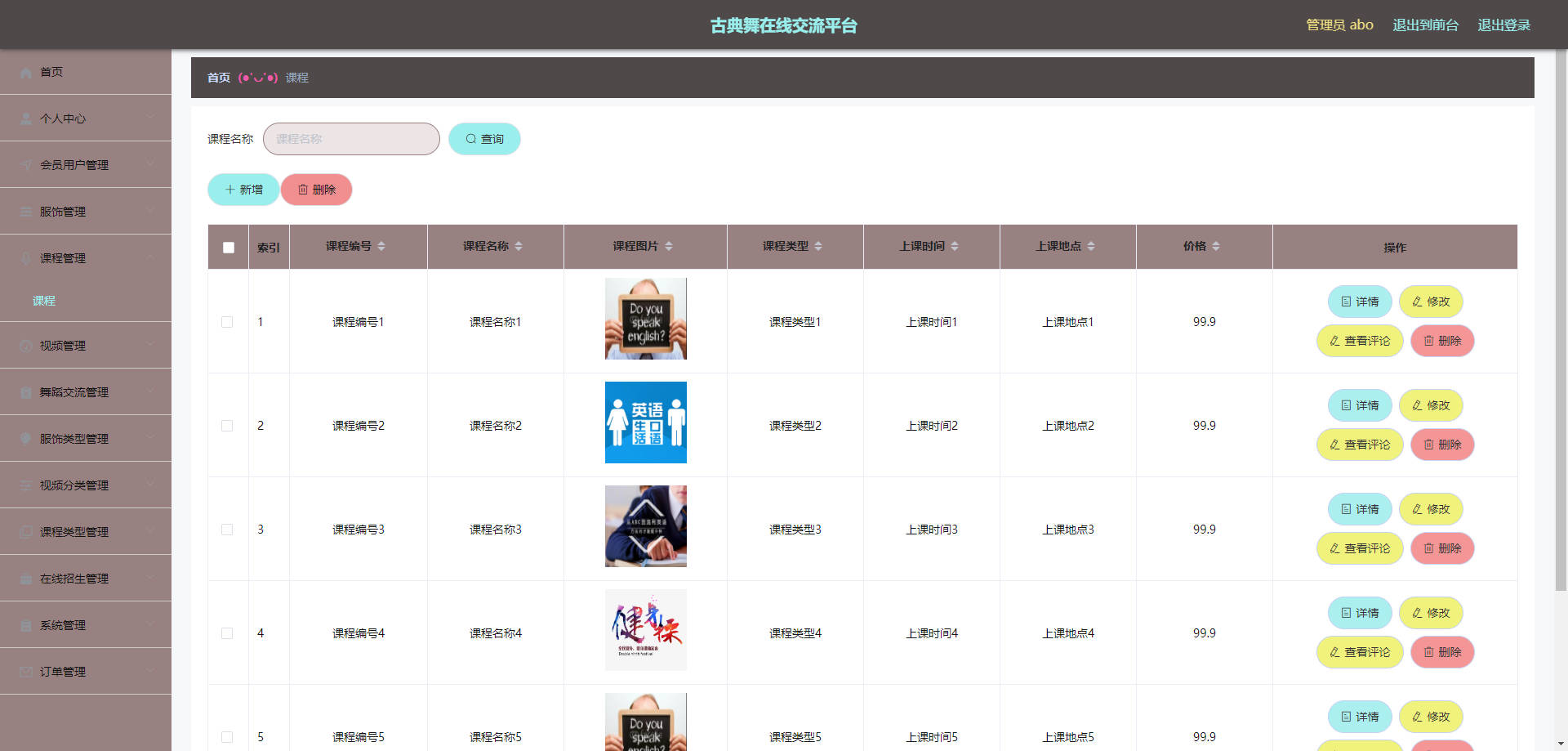Click magnifier icon in 查询 button
Screen dimensions: 1568x751
coord(471,139)
